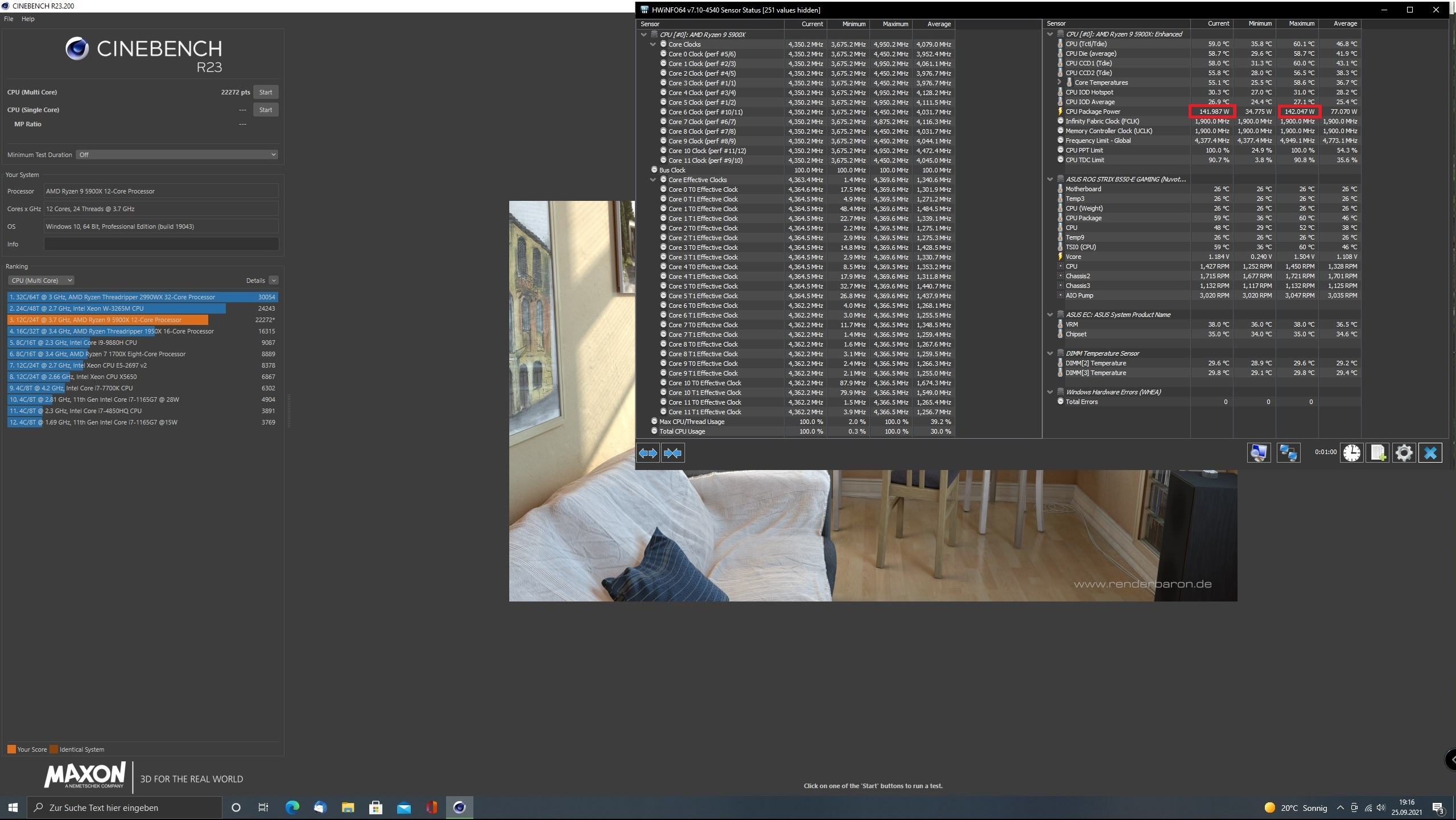Collapse ASUS EC sensor group

(1050, 315)
